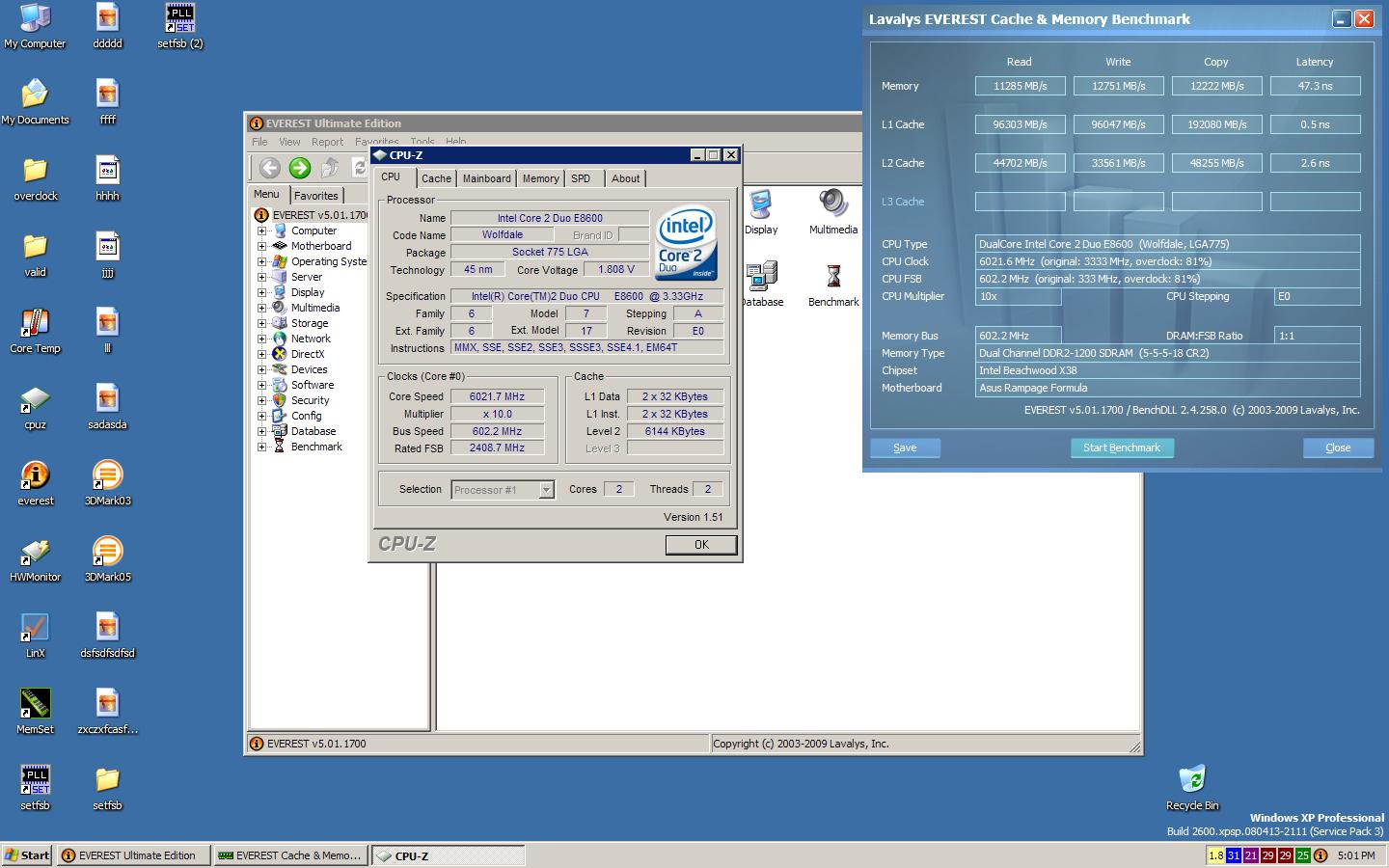Expand the Server node in EVEREST tree
Screen dimensions: 1389x868
point(261,277)
